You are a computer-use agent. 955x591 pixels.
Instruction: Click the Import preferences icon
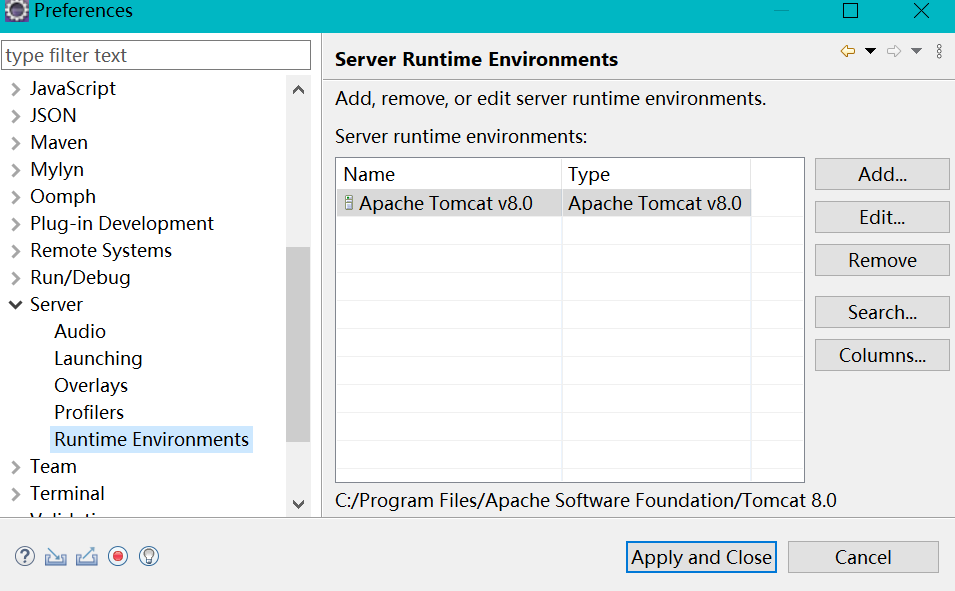[x=56, y=557]
